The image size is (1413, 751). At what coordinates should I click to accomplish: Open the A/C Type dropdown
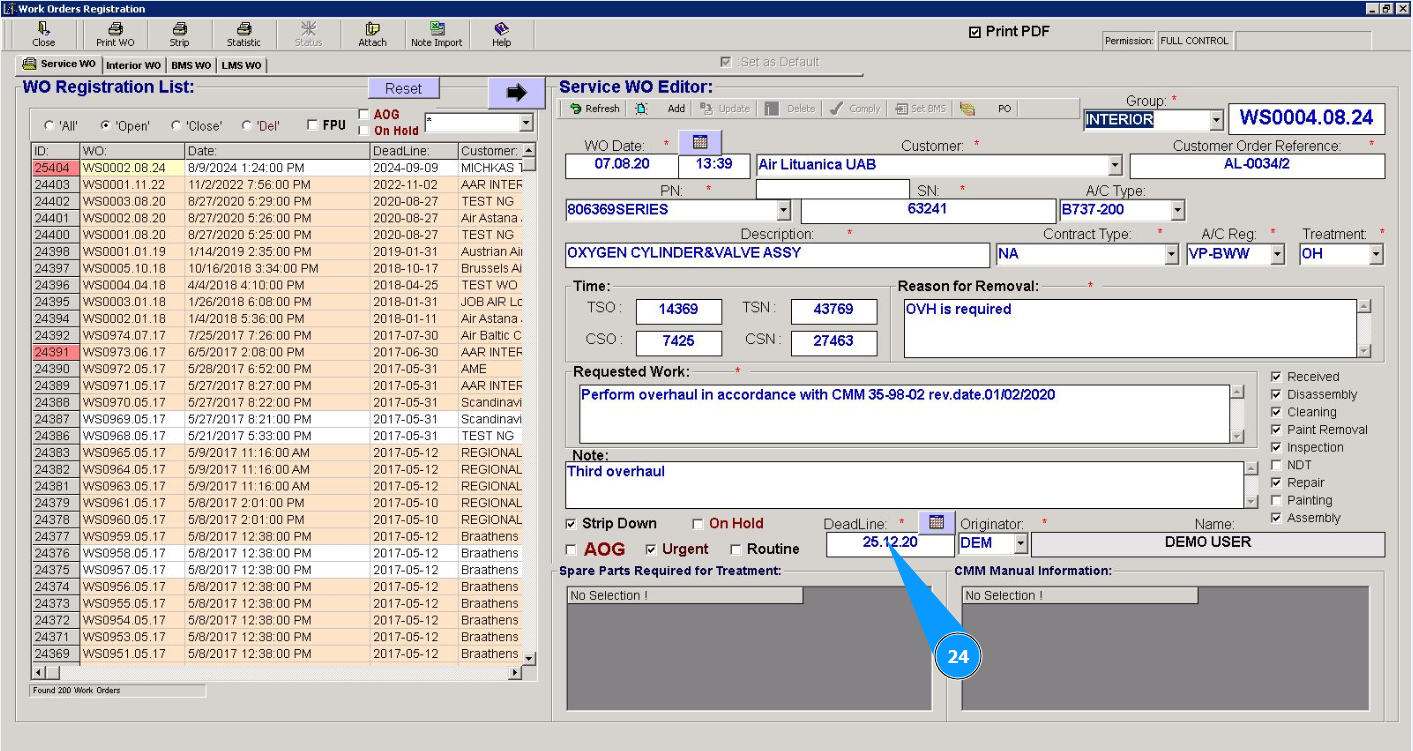1177,210
